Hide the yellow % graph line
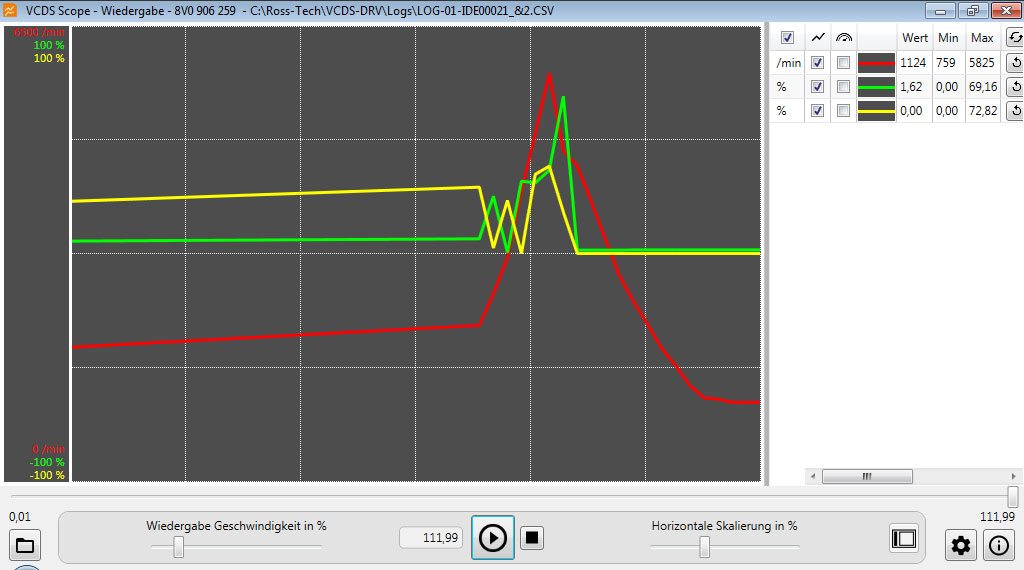The image size is (1024, 570). tap(818, 111)
